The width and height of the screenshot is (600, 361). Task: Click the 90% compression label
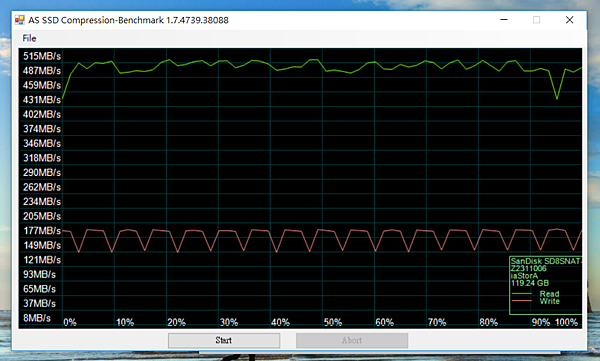tap(541, 322)
